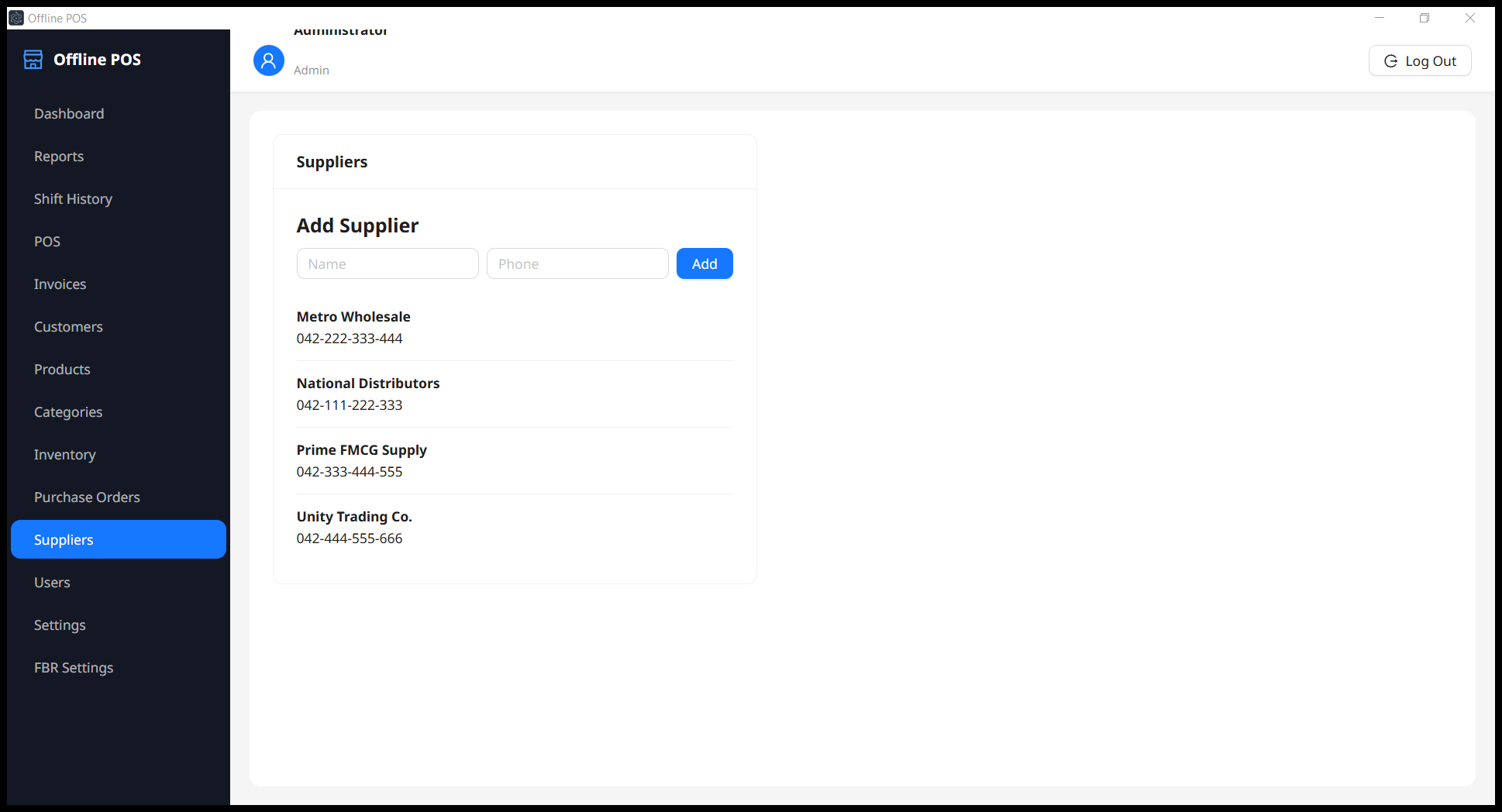Image resolution: width=1502 pixels, height=812 pixels.
Task: Select the National Distributors supplier name
Action: [x=368, y=384]
